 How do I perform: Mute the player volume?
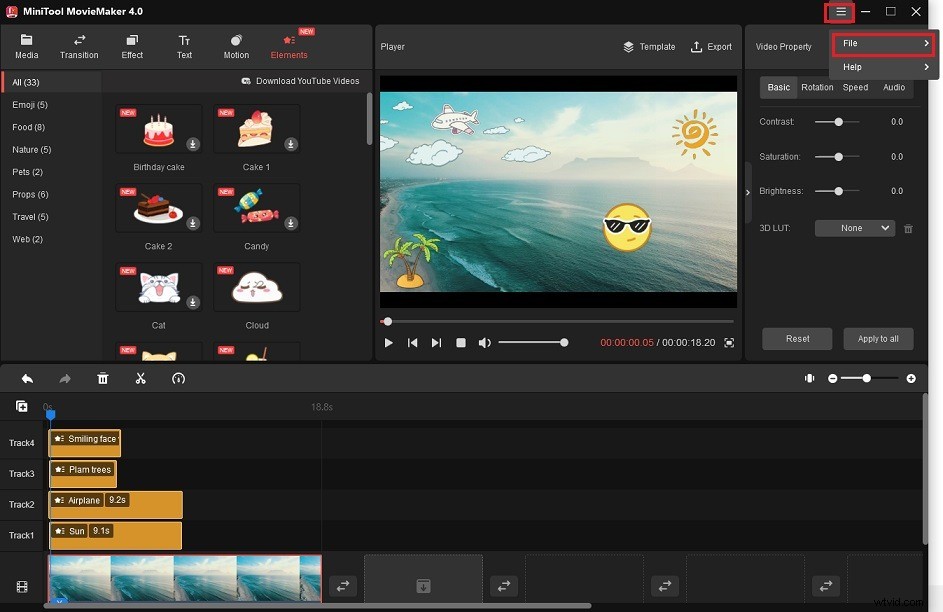pyautogui.click(x=484, y=342)
